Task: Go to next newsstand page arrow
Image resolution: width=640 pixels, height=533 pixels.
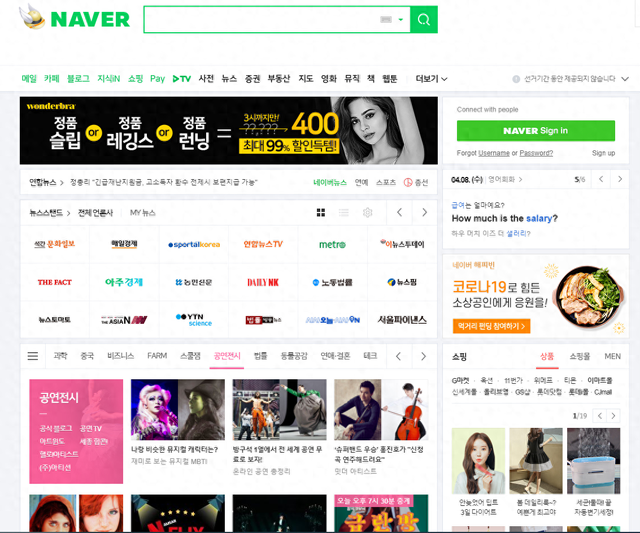Action: click(424, 212)
